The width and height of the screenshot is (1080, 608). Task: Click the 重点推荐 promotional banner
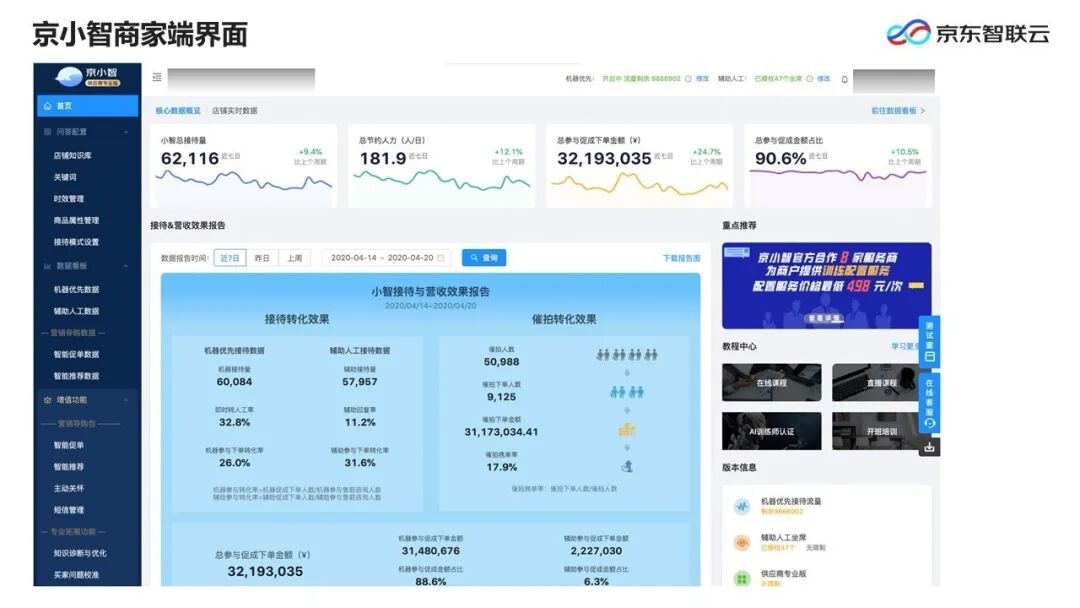[x=827, y=286]
